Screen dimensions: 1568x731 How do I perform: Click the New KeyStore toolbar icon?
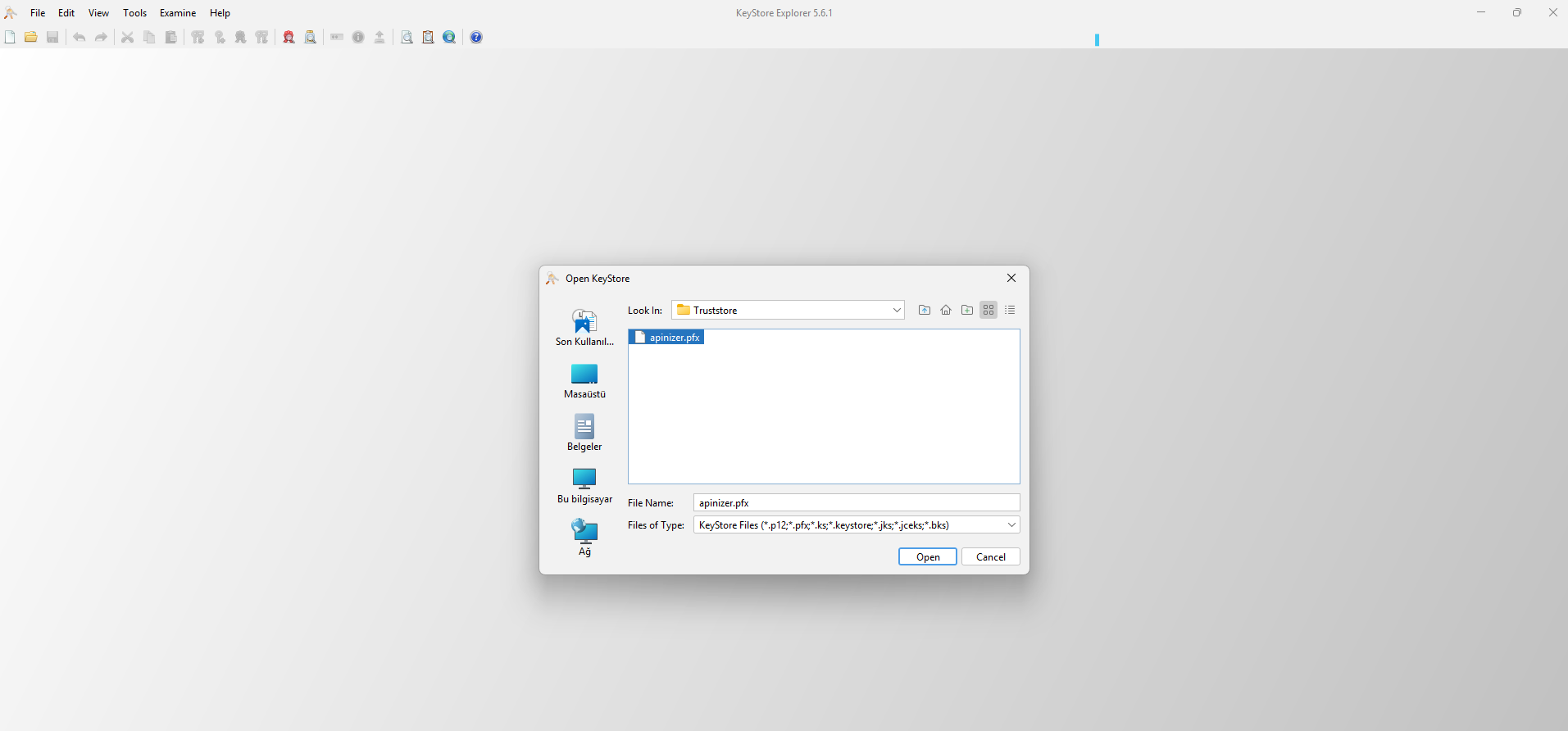tap(10, 37)
